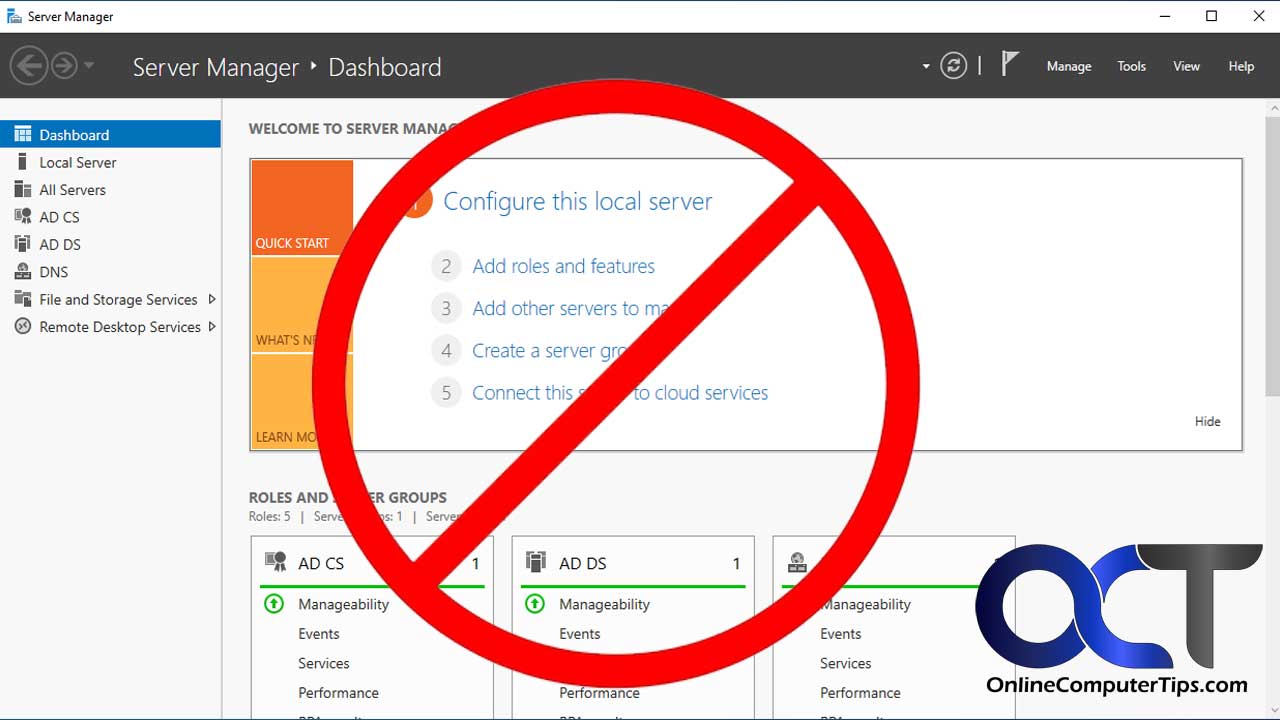Click AD DS tile header icon
The width and height of the screenshot is (1280, 720).
(536, 562)
